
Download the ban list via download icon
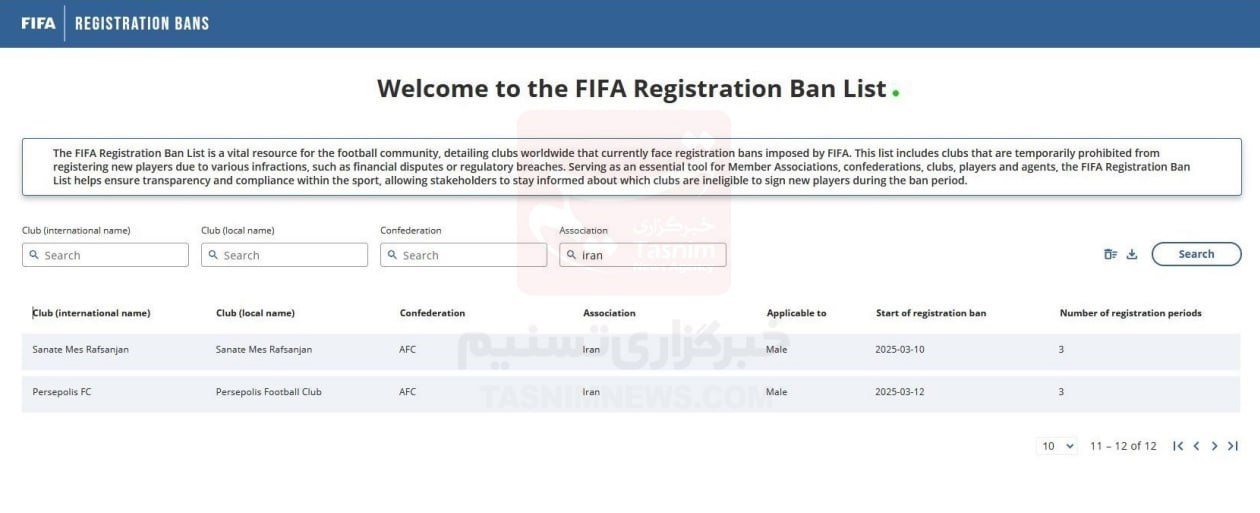pos(1132,254)
